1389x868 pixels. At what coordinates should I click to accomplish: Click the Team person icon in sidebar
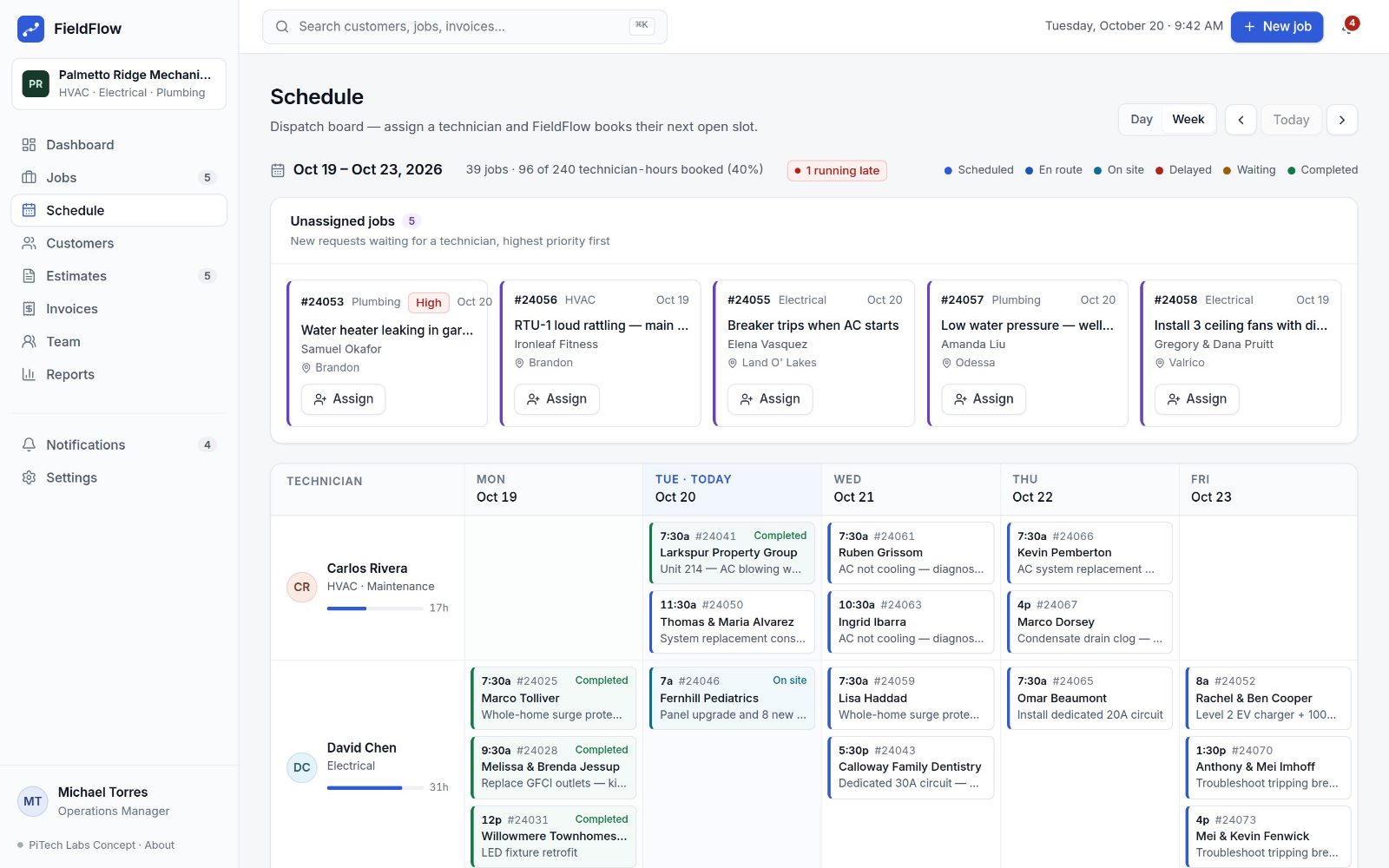pos(29,342)
